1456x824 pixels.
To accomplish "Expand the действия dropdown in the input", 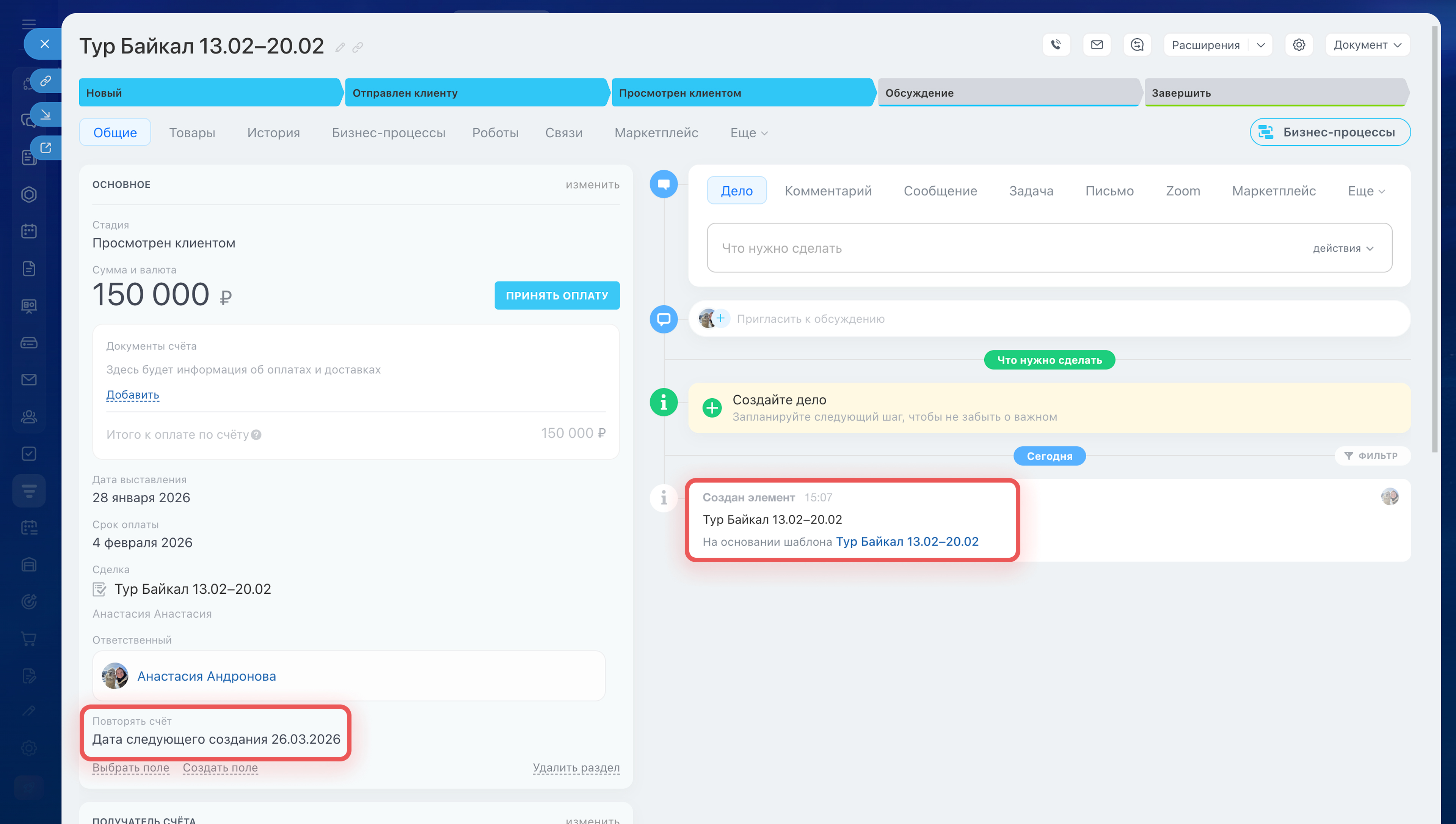I will (1343, 248).
